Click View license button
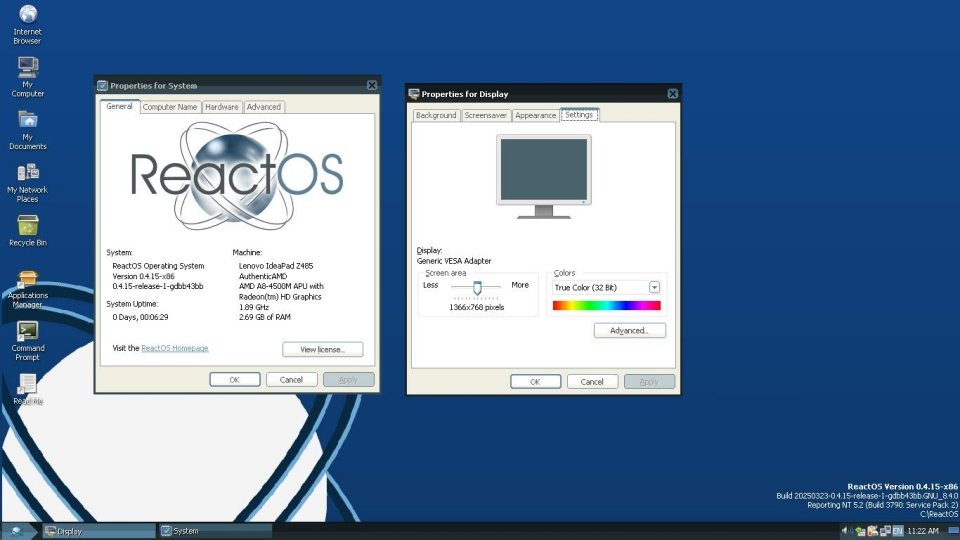960x540 pixels. (x=323, y=349)
